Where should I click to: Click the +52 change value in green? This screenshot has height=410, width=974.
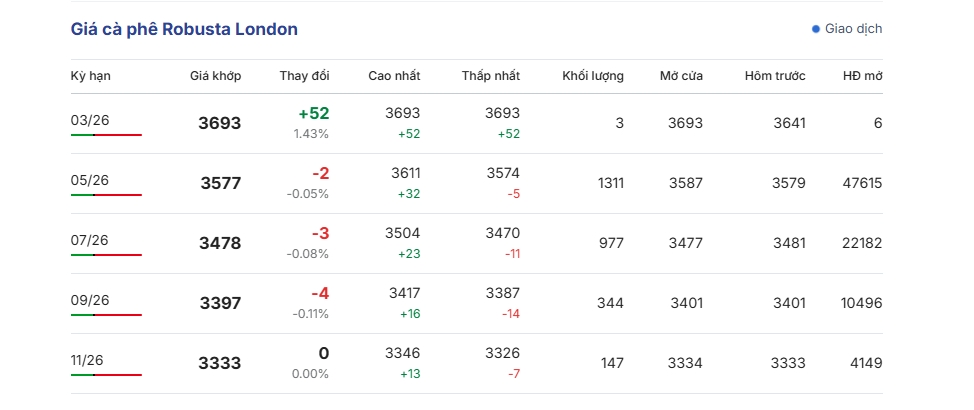313,114
